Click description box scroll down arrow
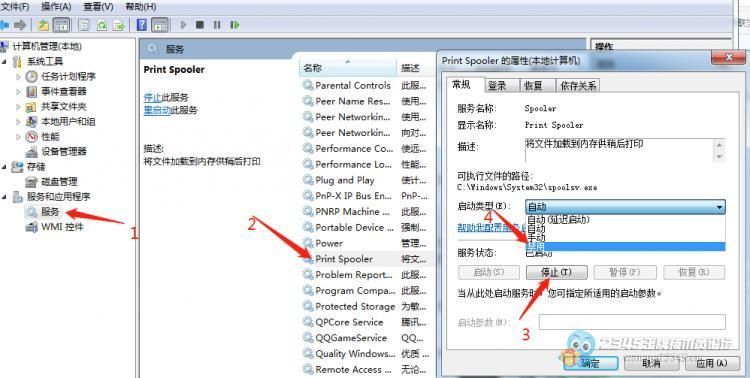 pos(719,157)
